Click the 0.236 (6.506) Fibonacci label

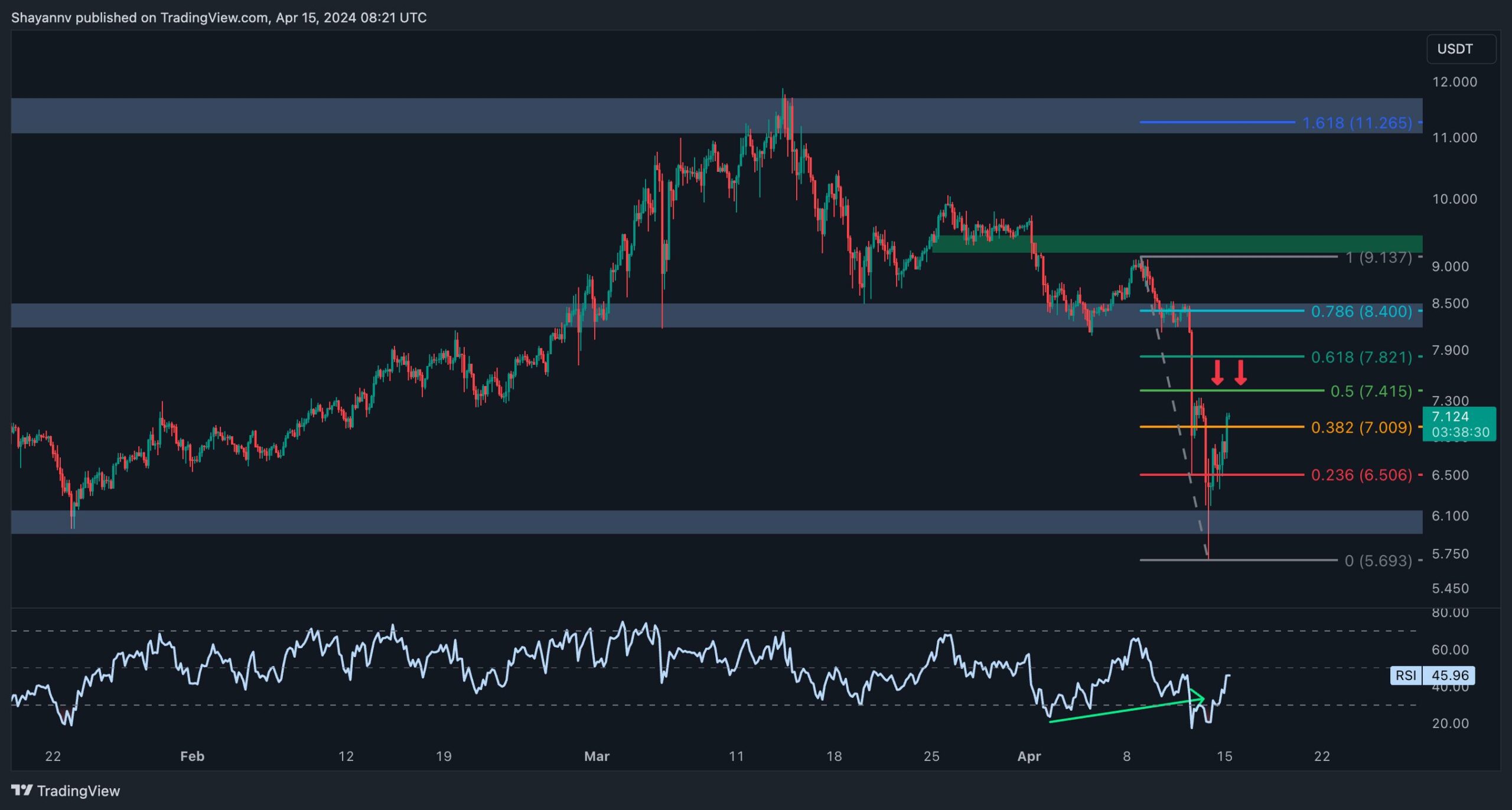(x=1361, y=475)
